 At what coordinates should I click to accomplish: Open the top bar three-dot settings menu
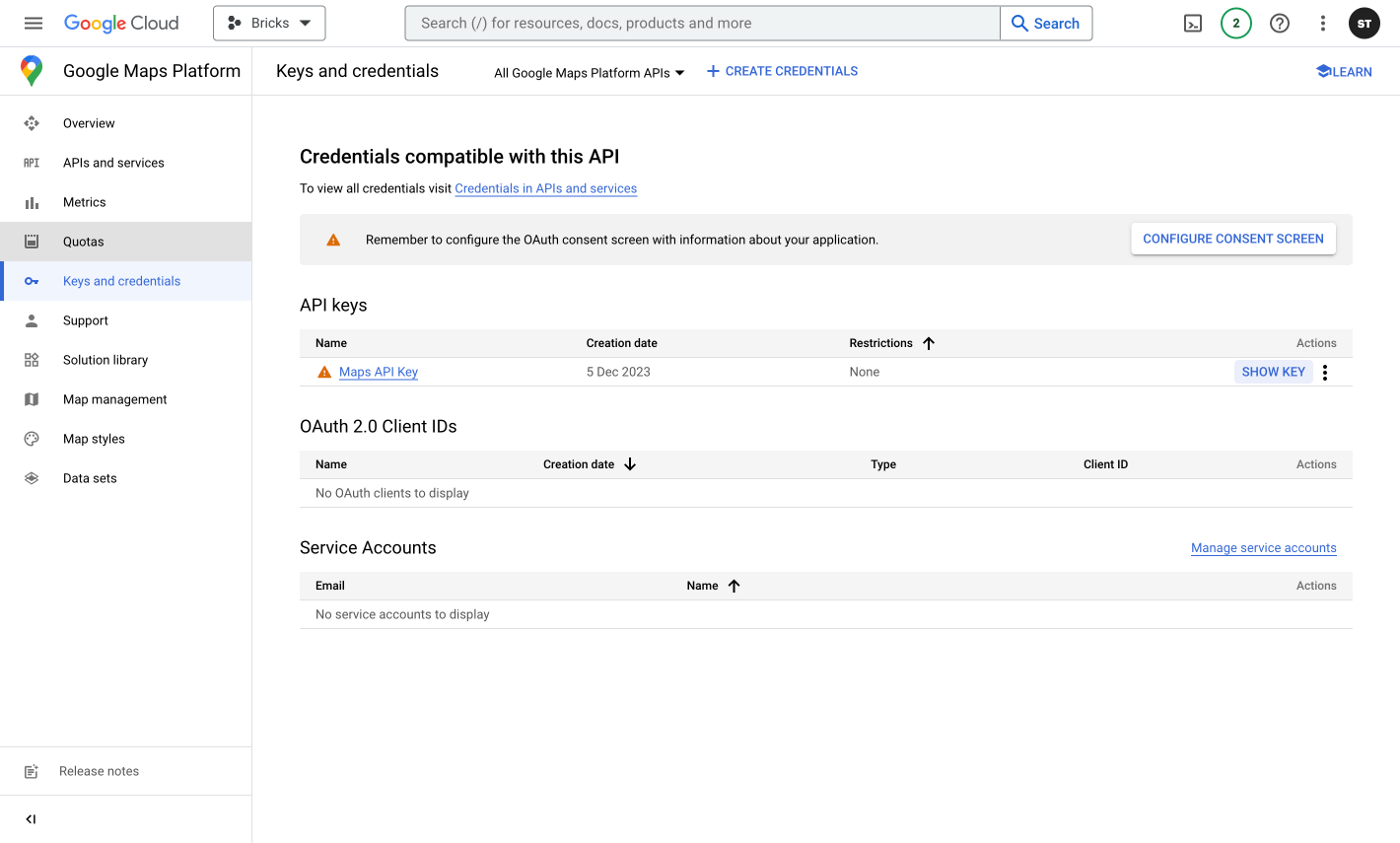pyautogui.click(x=1323, y=24)
